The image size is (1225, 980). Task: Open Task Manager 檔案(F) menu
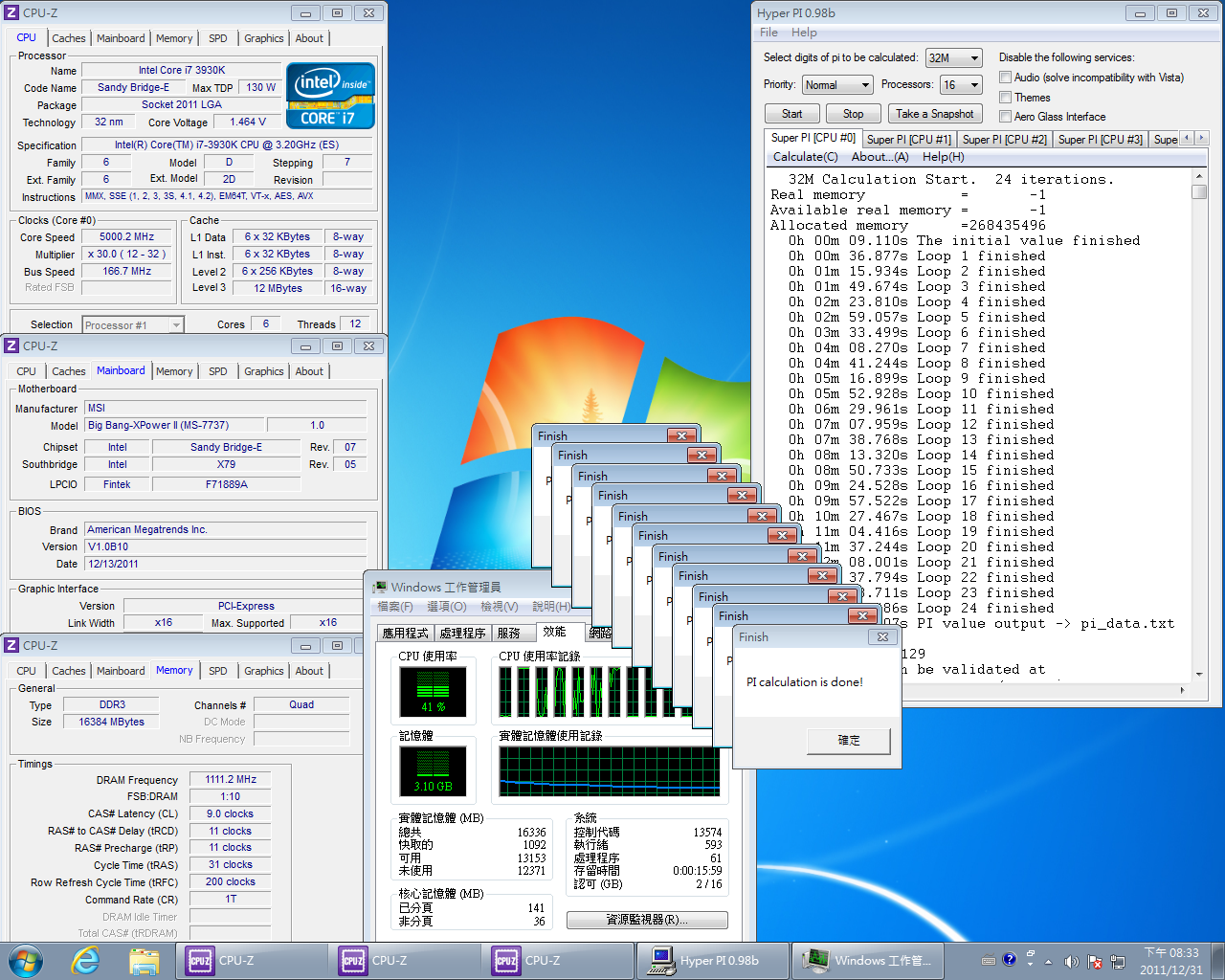pos(395,607)
